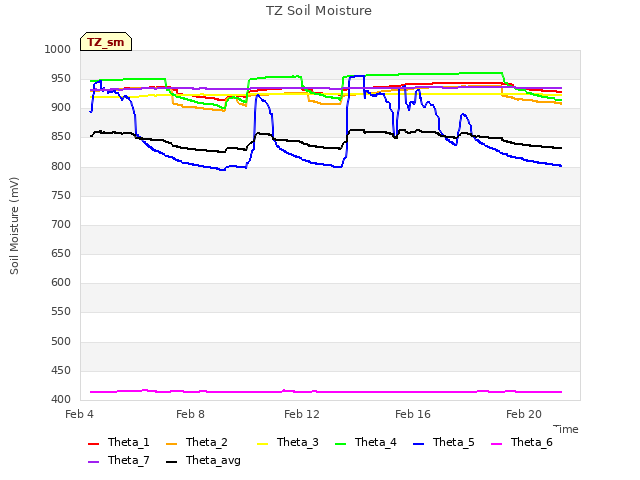This screenshot has width=640, height=480.
Task: Click the 850 y-axis tick label
Action: point(61,137)
